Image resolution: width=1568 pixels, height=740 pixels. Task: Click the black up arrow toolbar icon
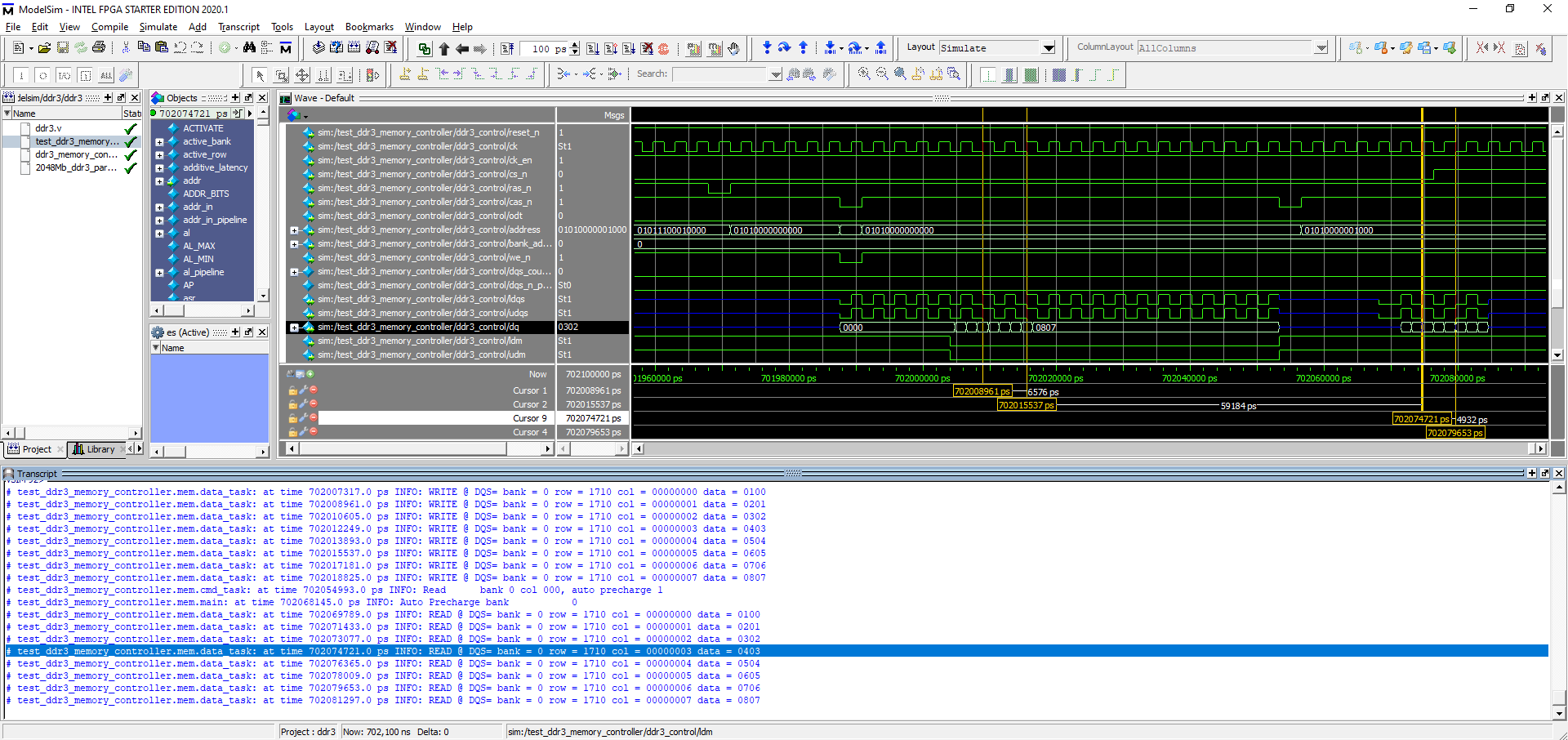[444, 49]
